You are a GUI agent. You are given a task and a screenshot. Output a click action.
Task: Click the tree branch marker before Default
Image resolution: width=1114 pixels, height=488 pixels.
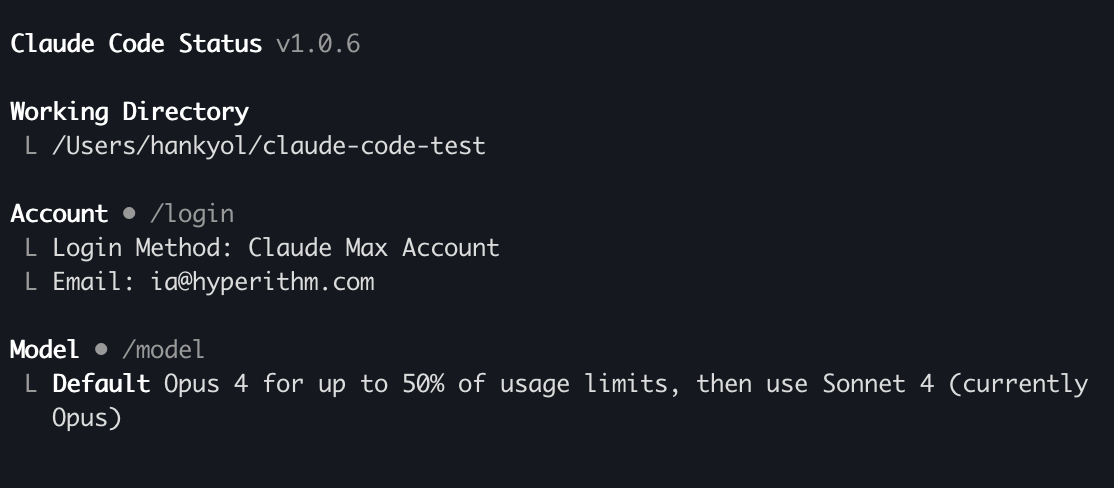point(31,384)
